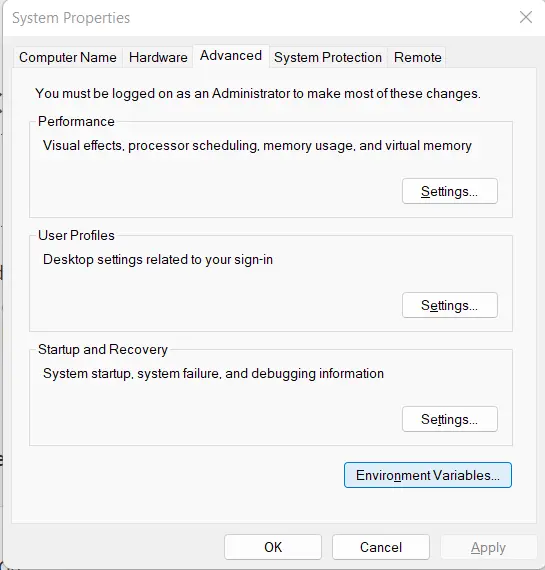Open the Hardware tab
The width and height of the screenshot is (545, 570).
point(158,57)
